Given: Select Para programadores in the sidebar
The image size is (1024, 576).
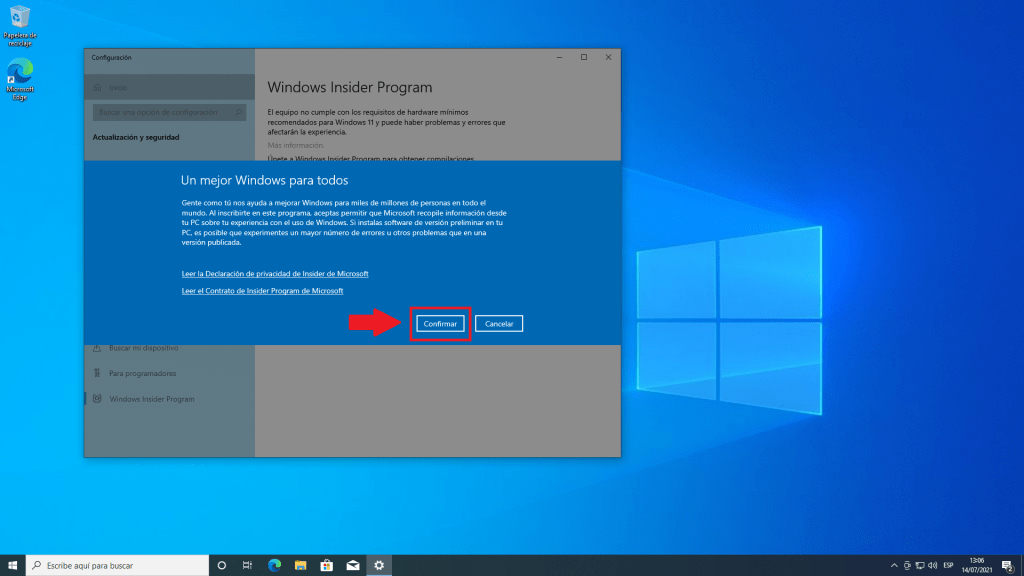Looking at the screenshot, I should tap(142, 373).
